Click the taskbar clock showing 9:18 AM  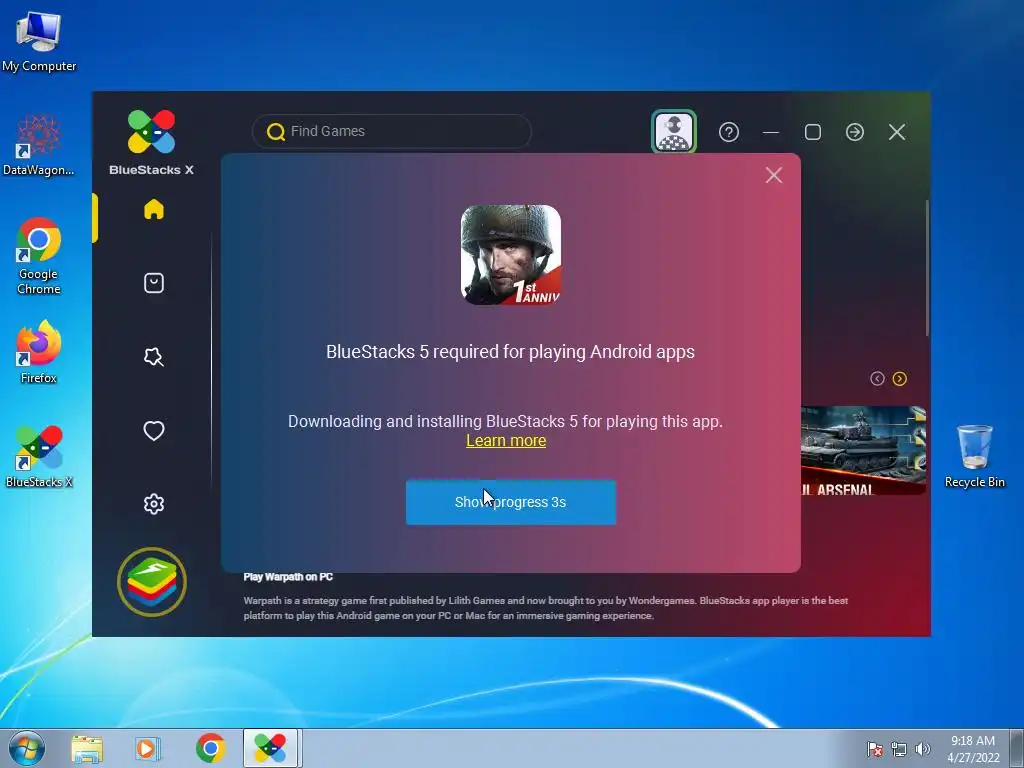[973, 749]
